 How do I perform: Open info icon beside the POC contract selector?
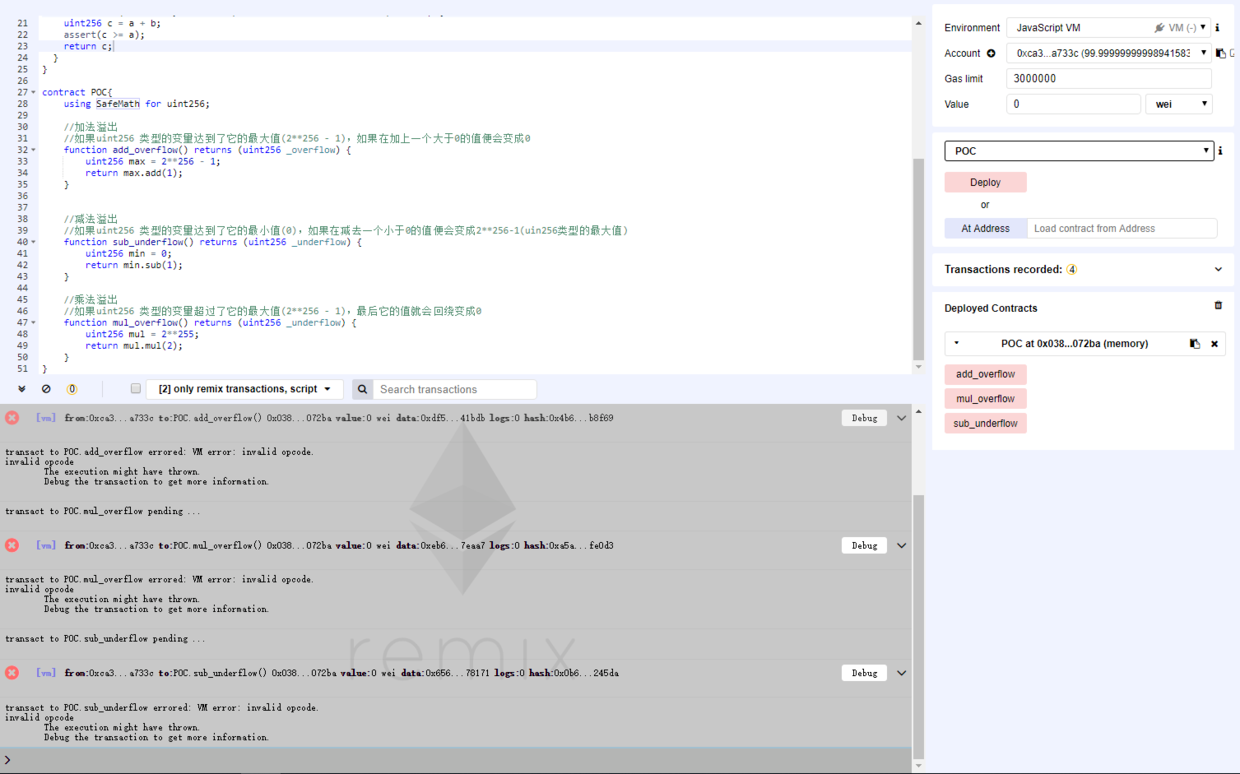coord(1220,151)
